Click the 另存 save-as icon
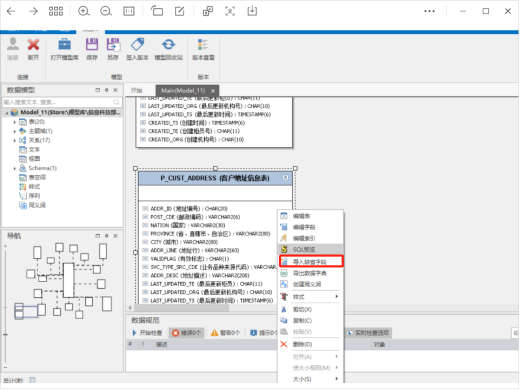 coord(113,44)
